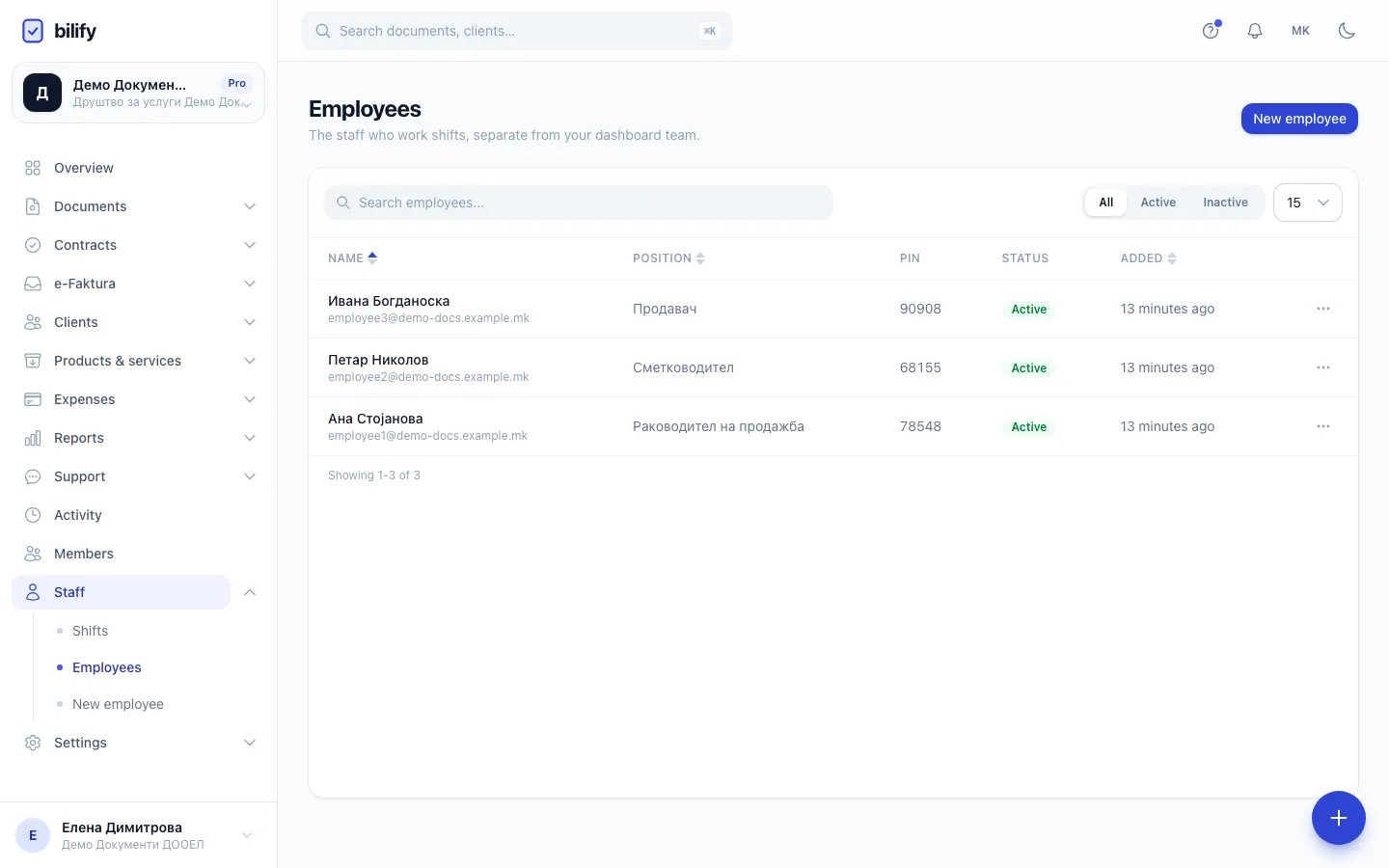The height and width of the screenshot is (868, 1389).
Task: Open the 15 rows-per-page dropdown
Action: 1307,203
